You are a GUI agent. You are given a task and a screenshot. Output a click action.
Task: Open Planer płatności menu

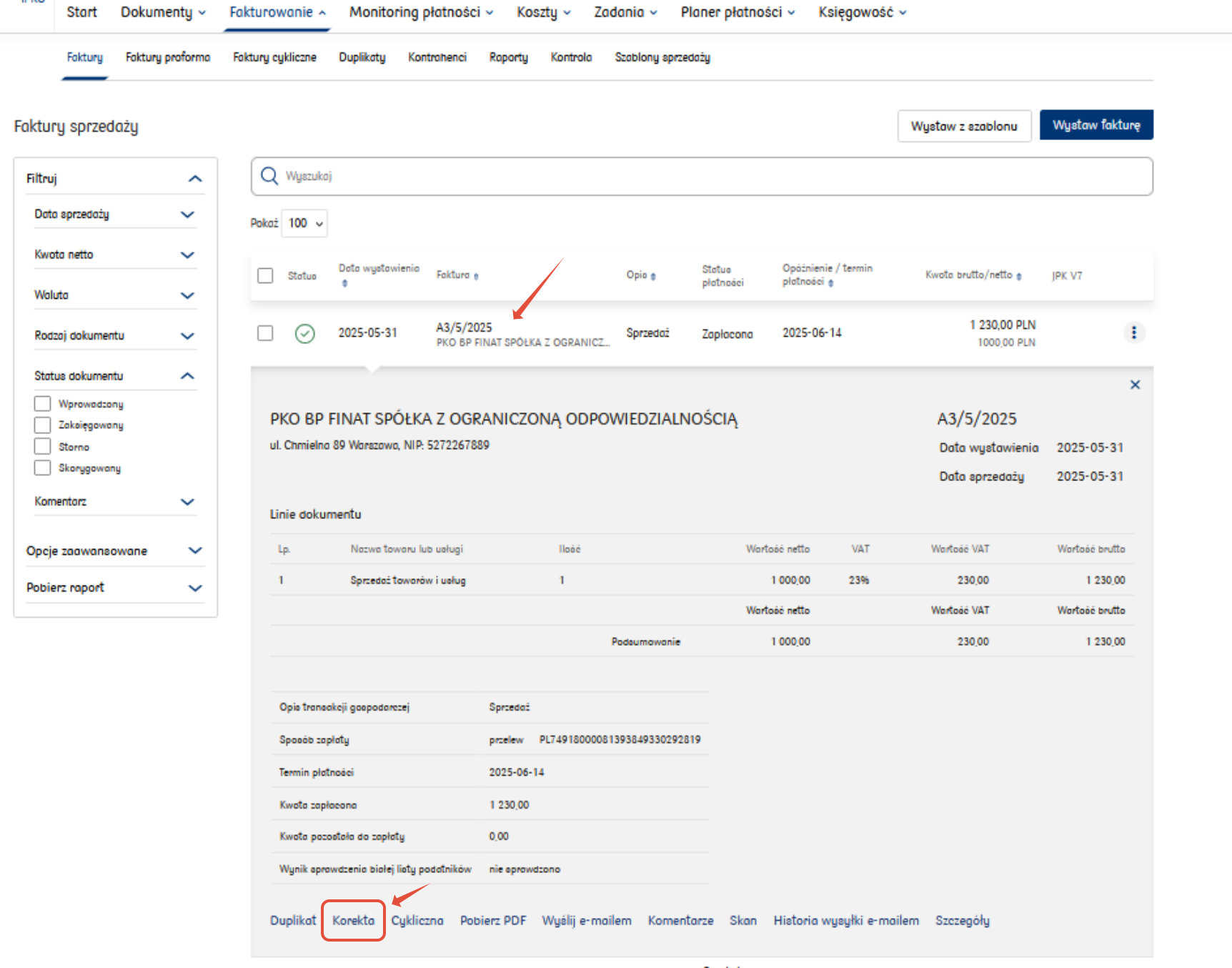[737, 12]
